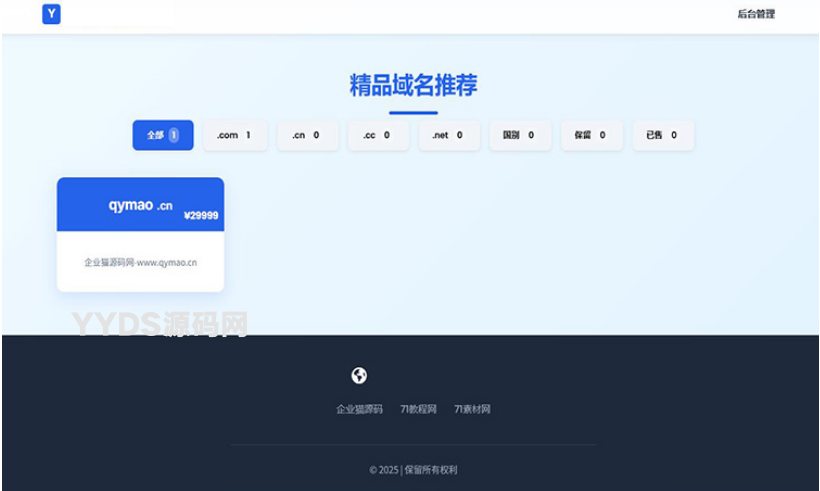Click the blue Y logo icon
Viewport: 820px width, 491px height.
click(x=51, y=14)
